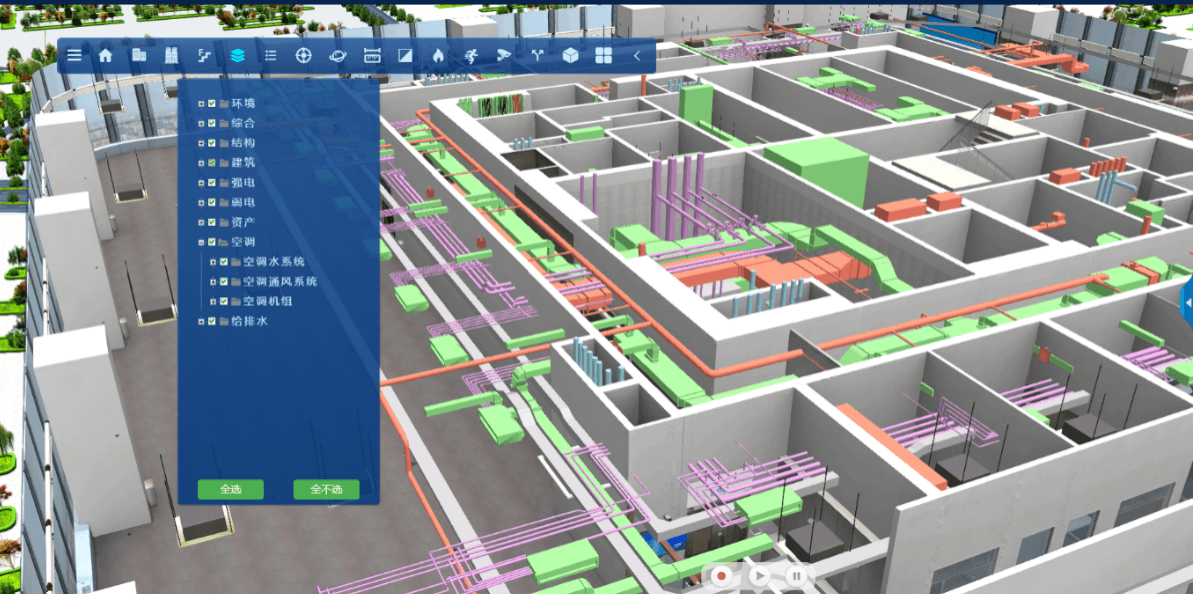Click the 结构 folder icon

click(224, 143)
